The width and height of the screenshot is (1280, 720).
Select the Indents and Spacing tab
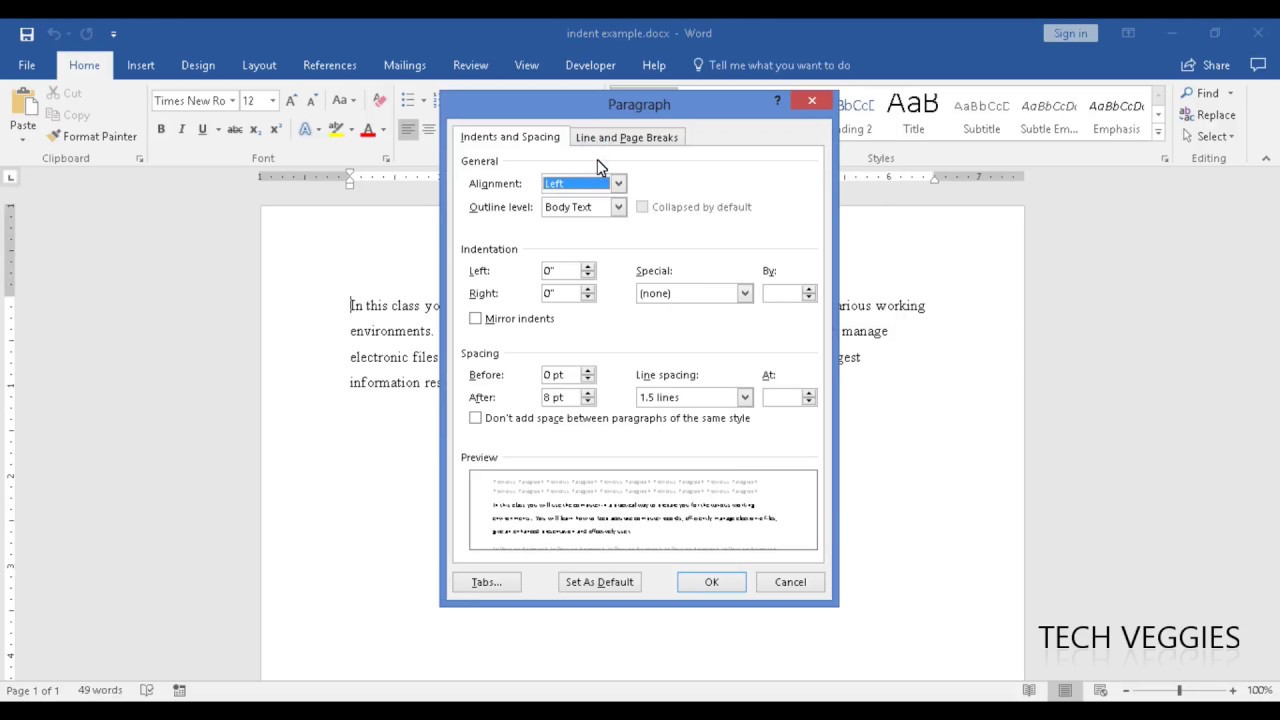coord(510,136)
